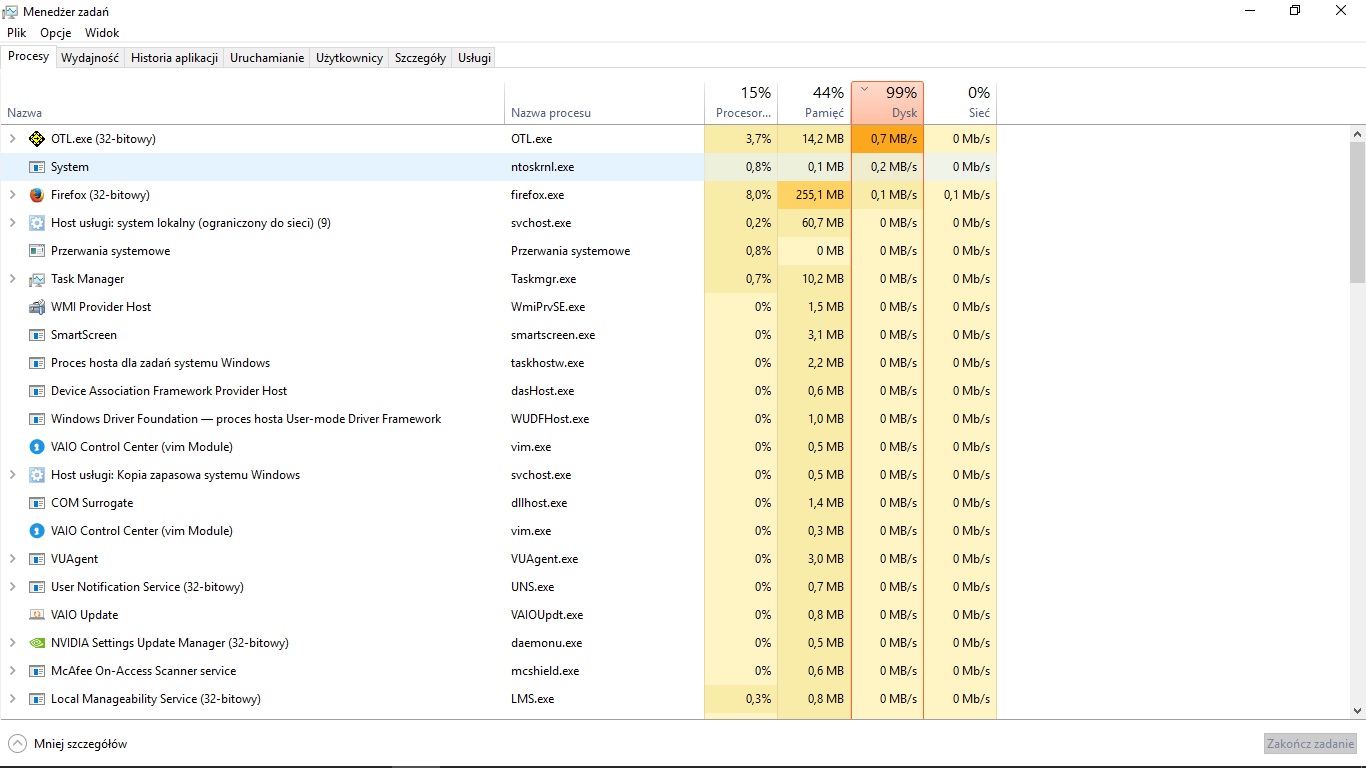This screenshot has width=1366, height=768.
Task: Sort by the Sieć column header
Action: click(960, 103)
